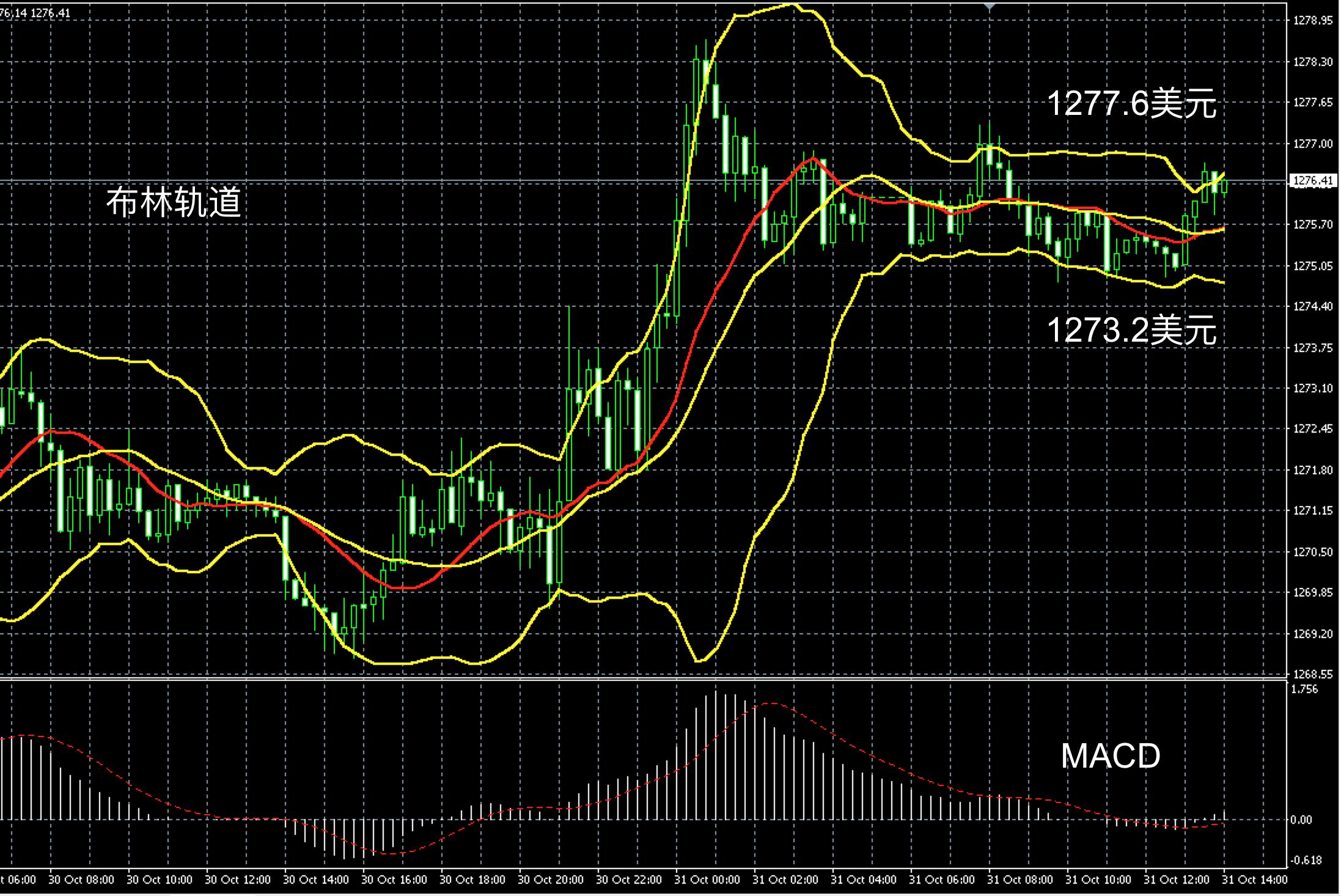Click the 31 Oct 14:00 time axis label

1254,880
